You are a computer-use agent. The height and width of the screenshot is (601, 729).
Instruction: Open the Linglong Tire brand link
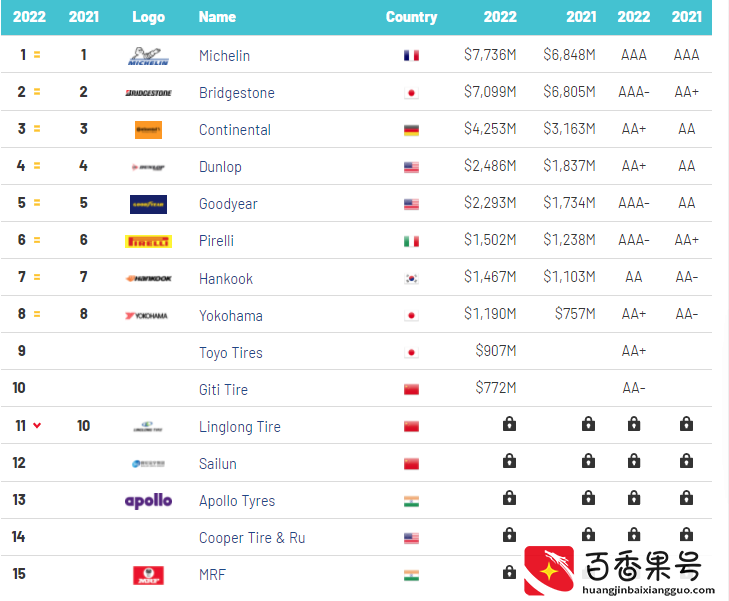click(239, 427)
